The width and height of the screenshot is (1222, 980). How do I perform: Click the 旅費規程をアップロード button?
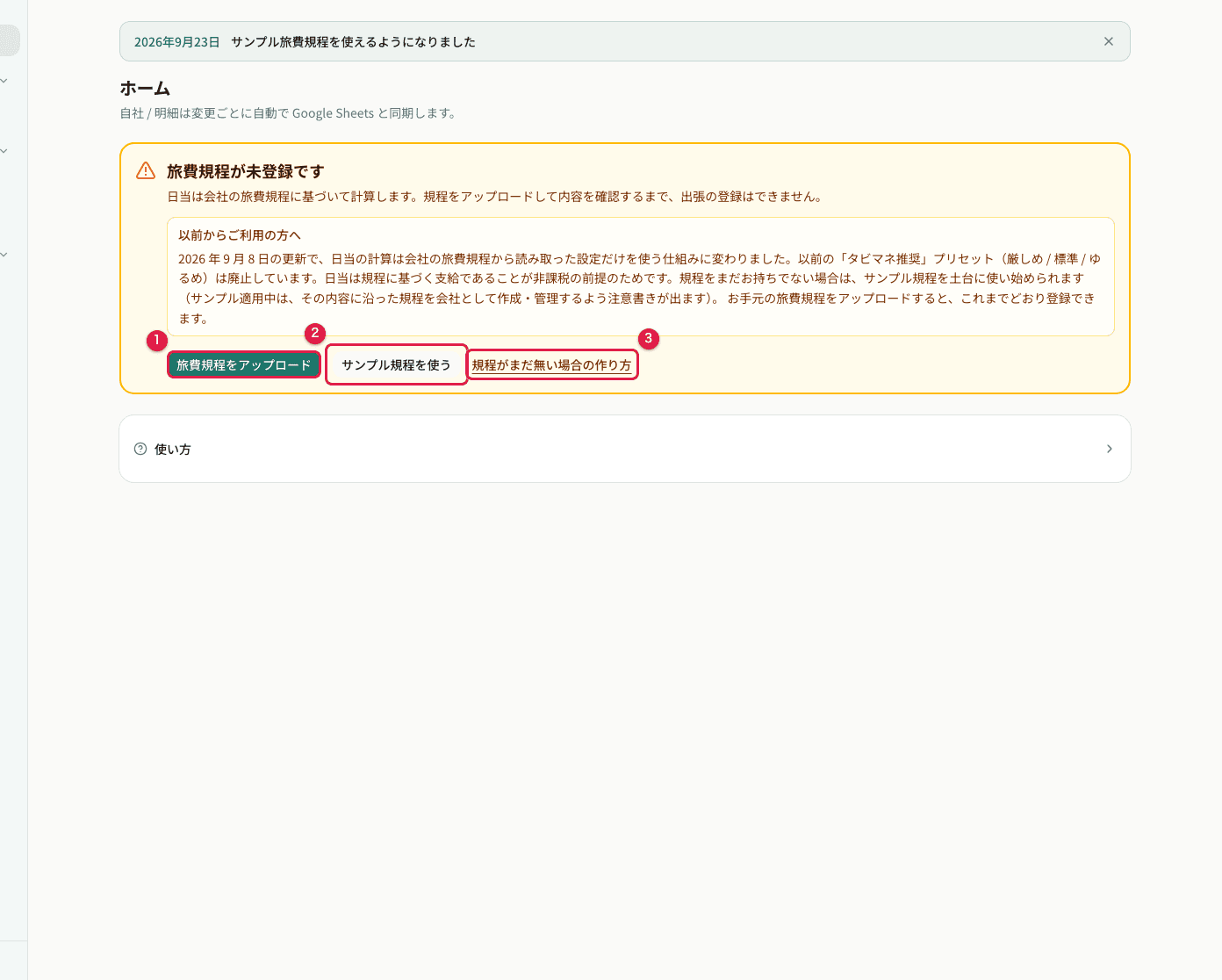click(243, 364)
